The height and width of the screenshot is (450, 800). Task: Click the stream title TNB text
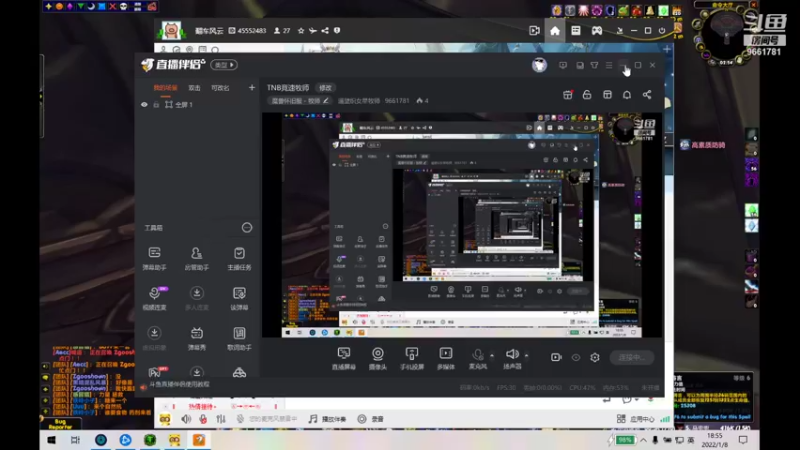point(288,88)
